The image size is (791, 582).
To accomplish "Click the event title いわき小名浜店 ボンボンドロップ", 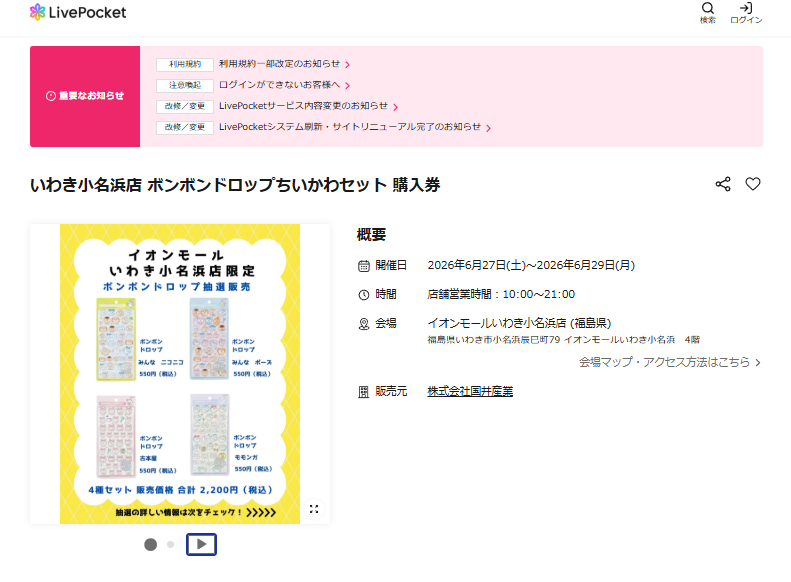I will coord(235,185).
